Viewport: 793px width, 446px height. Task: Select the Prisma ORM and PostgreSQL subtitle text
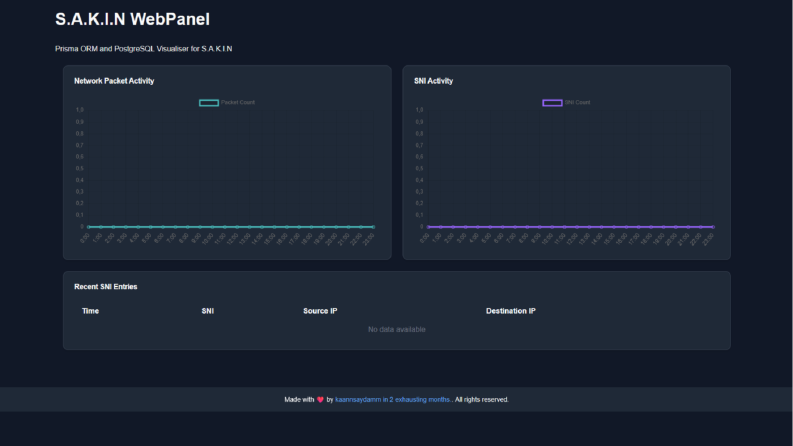click(x=144, y=49)
